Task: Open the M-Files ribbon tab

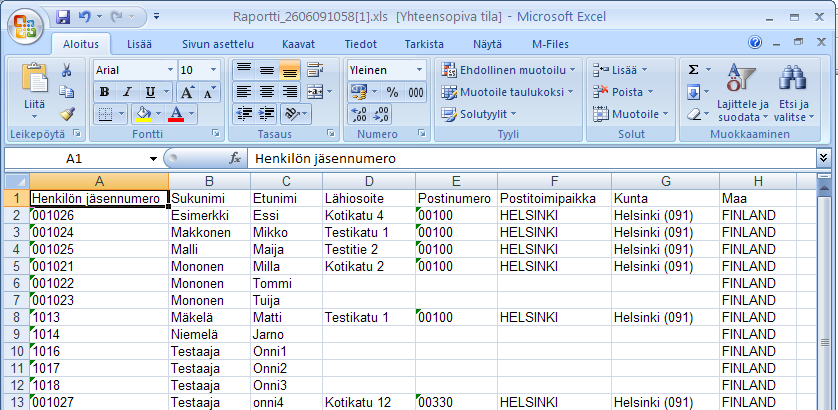Action: coord(550,44)
